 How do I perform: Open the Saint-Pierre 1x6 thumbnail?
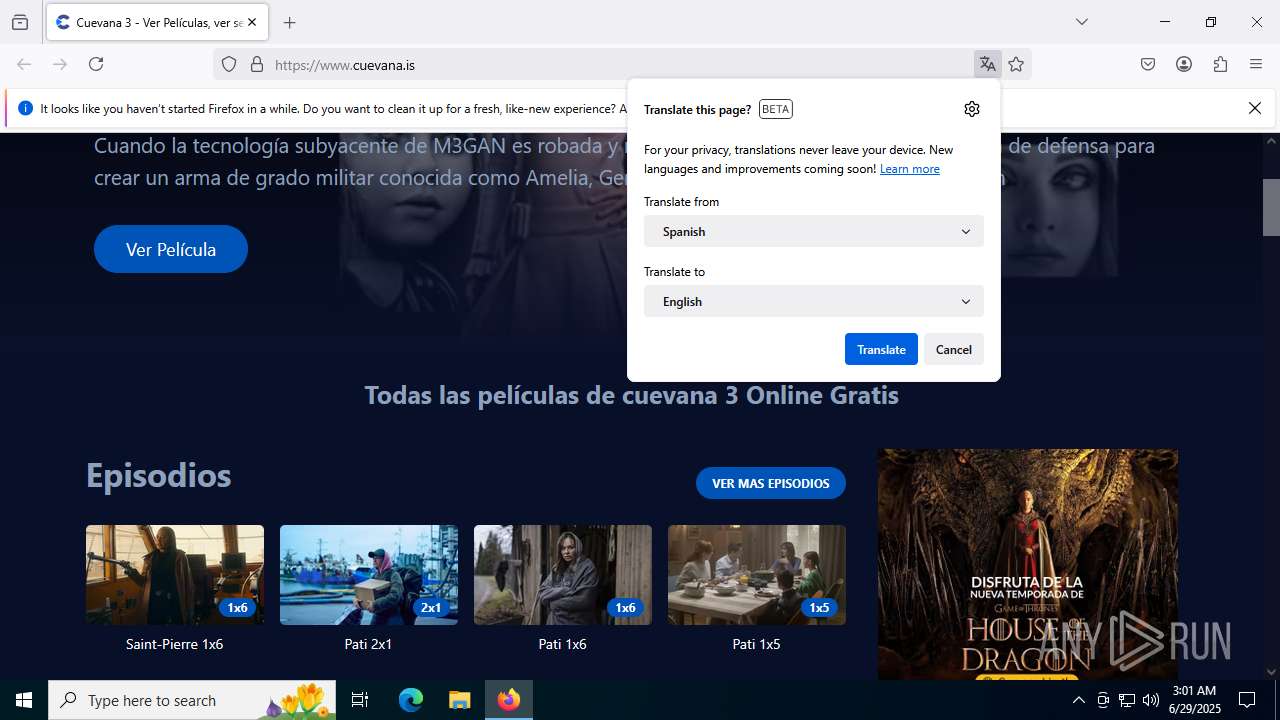click(175, 575)
